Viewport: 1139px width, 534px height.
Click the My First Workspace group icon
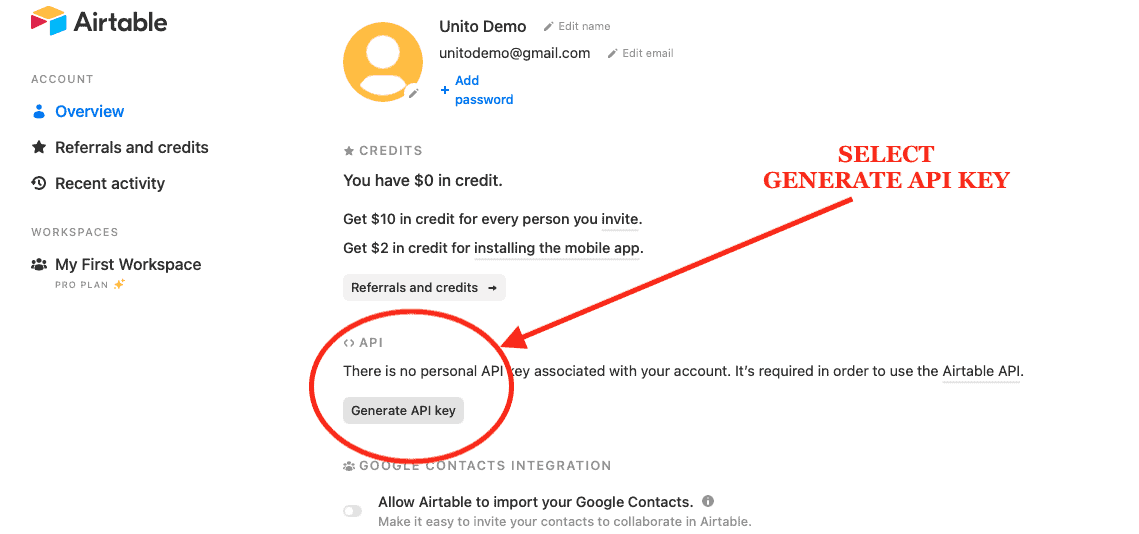38,264
